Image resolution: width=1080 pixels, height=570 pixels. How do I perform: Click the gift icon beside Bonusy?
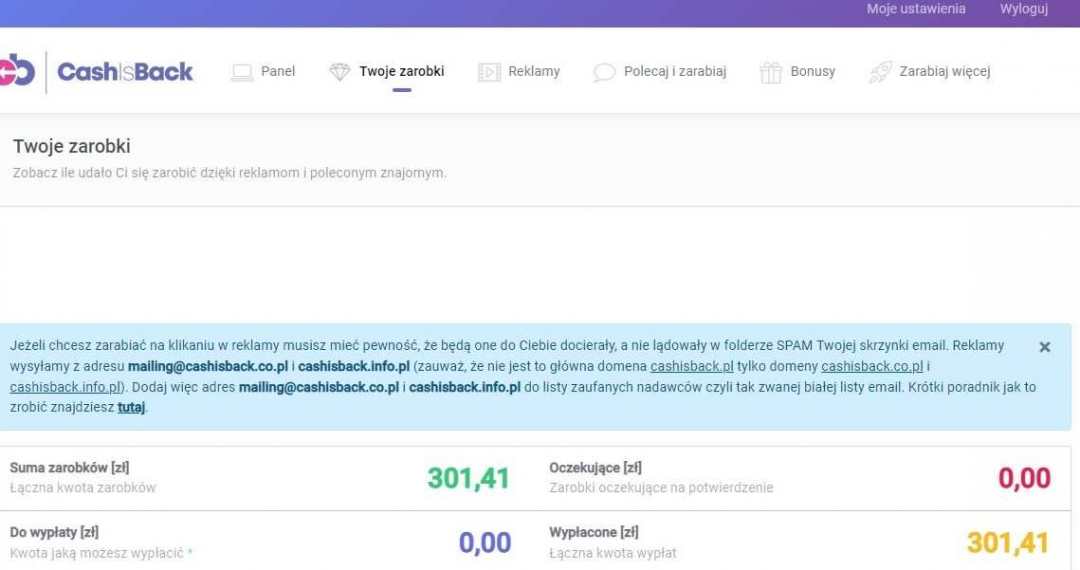[770, 72]
